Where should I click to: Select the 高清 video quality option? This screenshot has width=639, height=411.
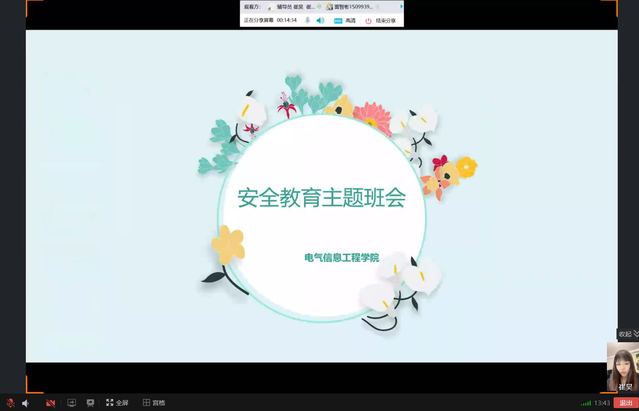[345, 20]
